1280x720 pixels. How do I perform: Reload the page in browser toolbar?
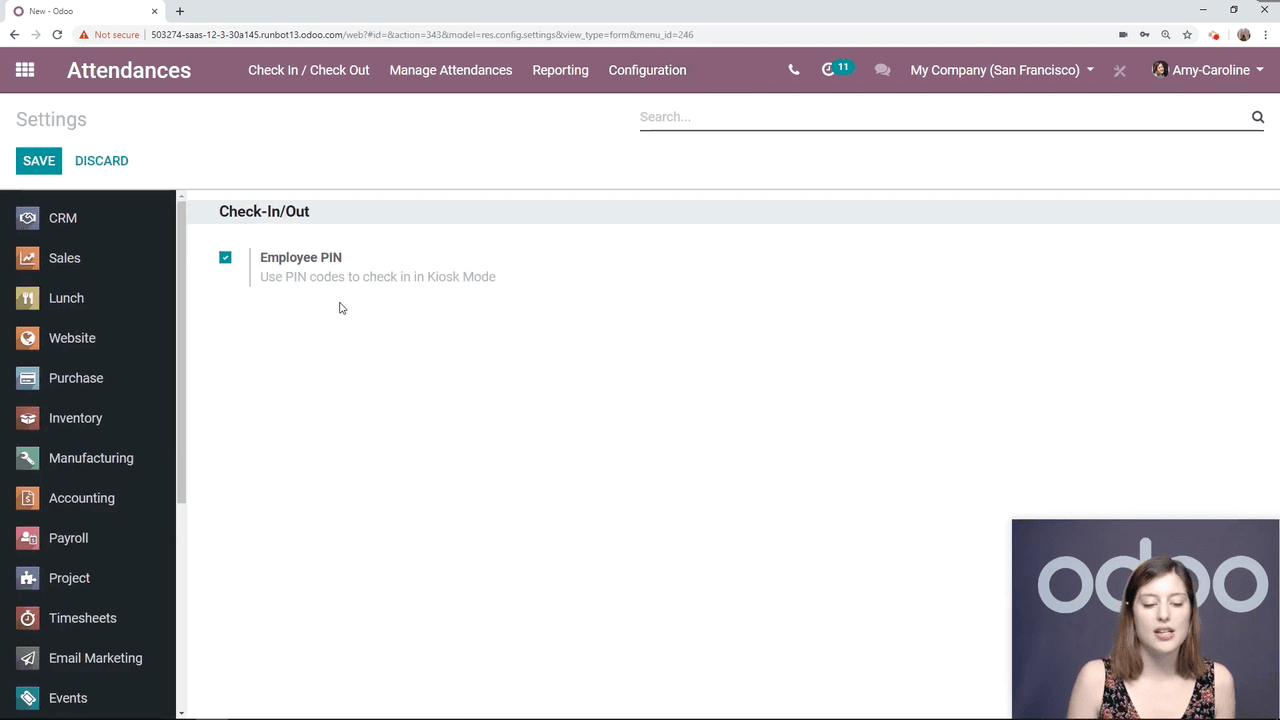(57, 35)
